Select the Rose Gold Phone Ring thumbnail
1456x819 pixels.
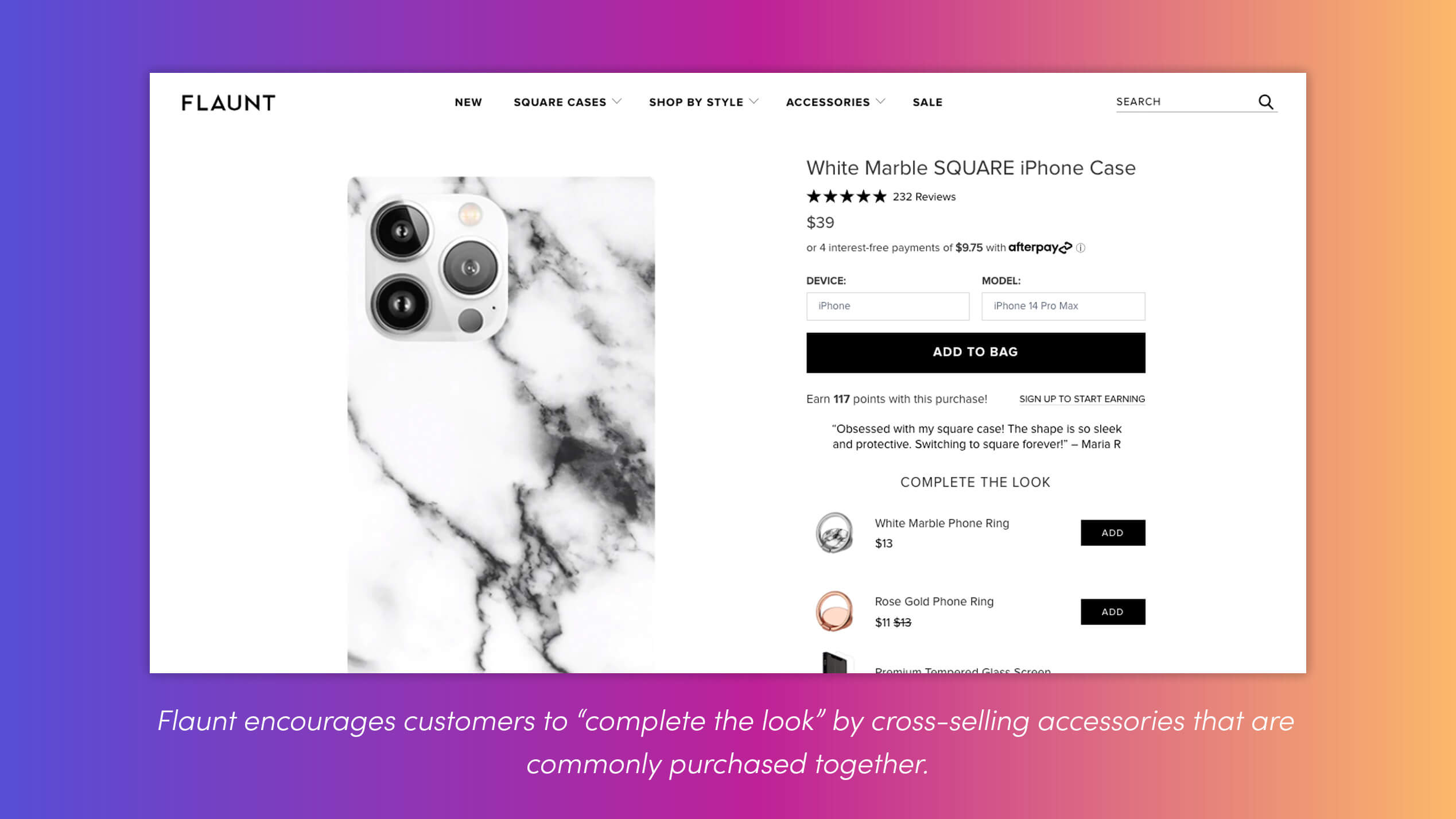coord(834,611)
